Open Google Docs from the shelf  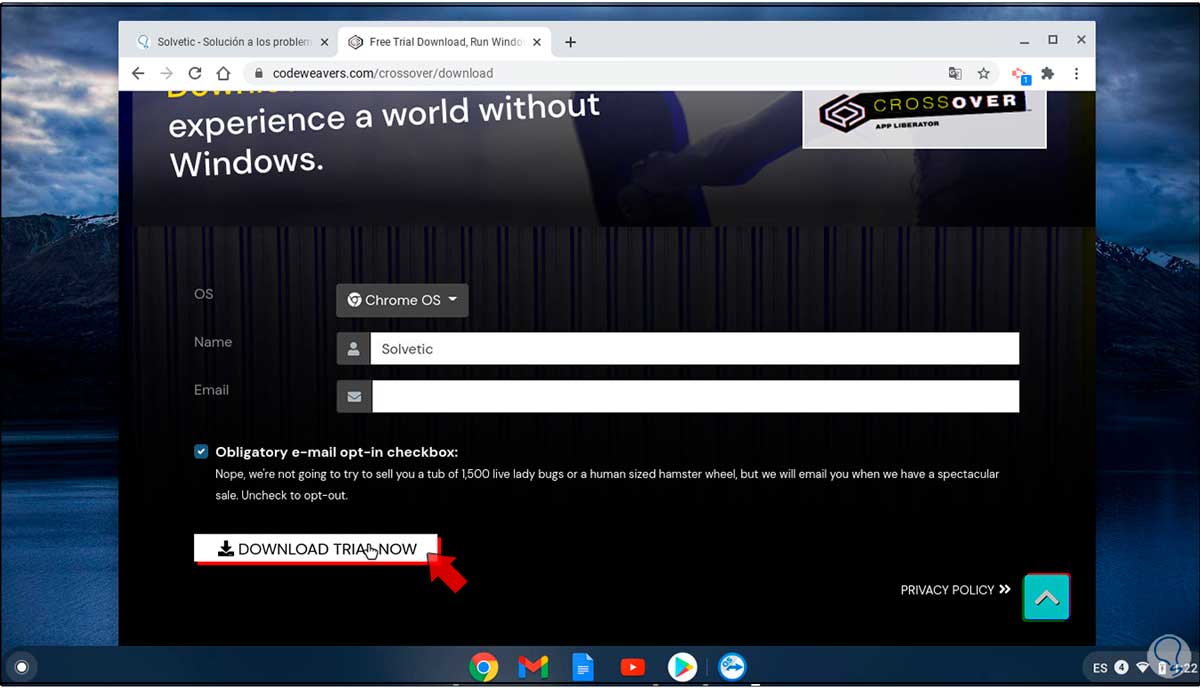[x=583, y=667]
